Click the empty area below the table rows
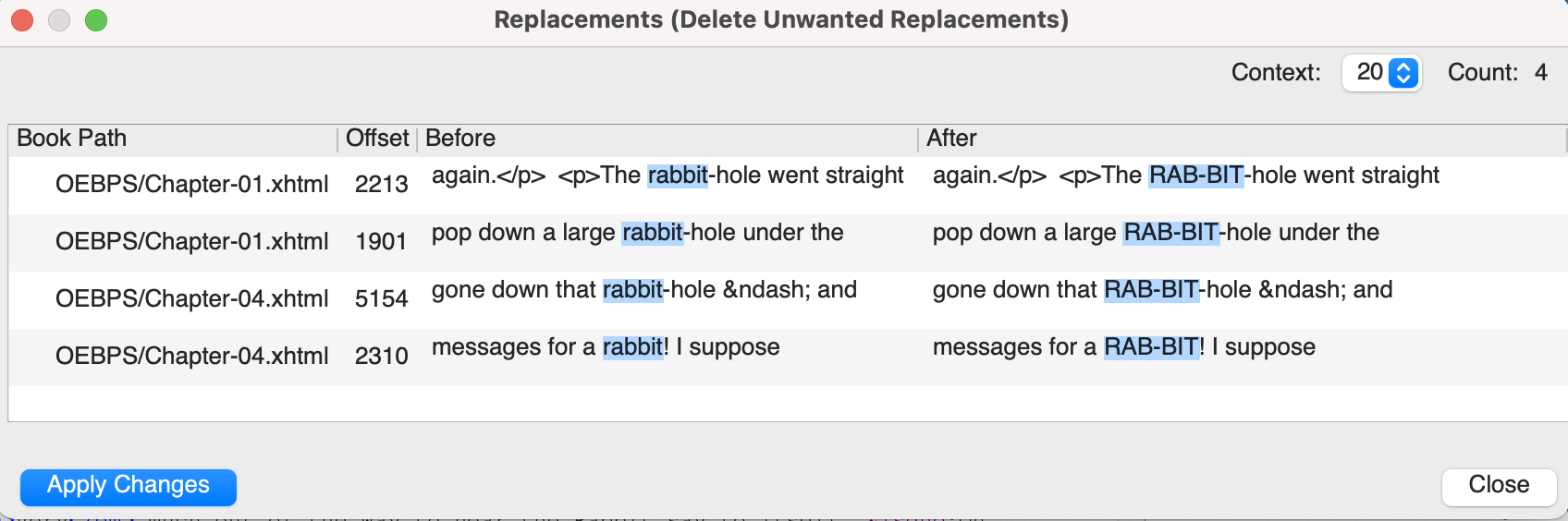1568x521 pixels. (x=786, y=404)
